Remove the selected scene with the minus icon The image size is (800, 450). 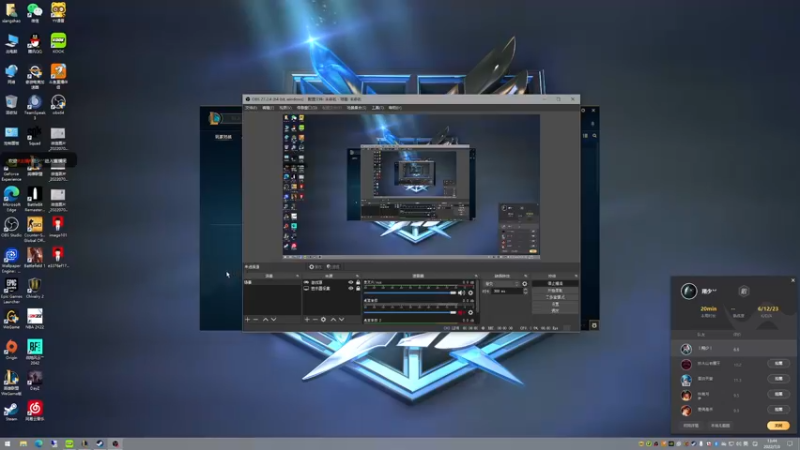tap(256, 319)
